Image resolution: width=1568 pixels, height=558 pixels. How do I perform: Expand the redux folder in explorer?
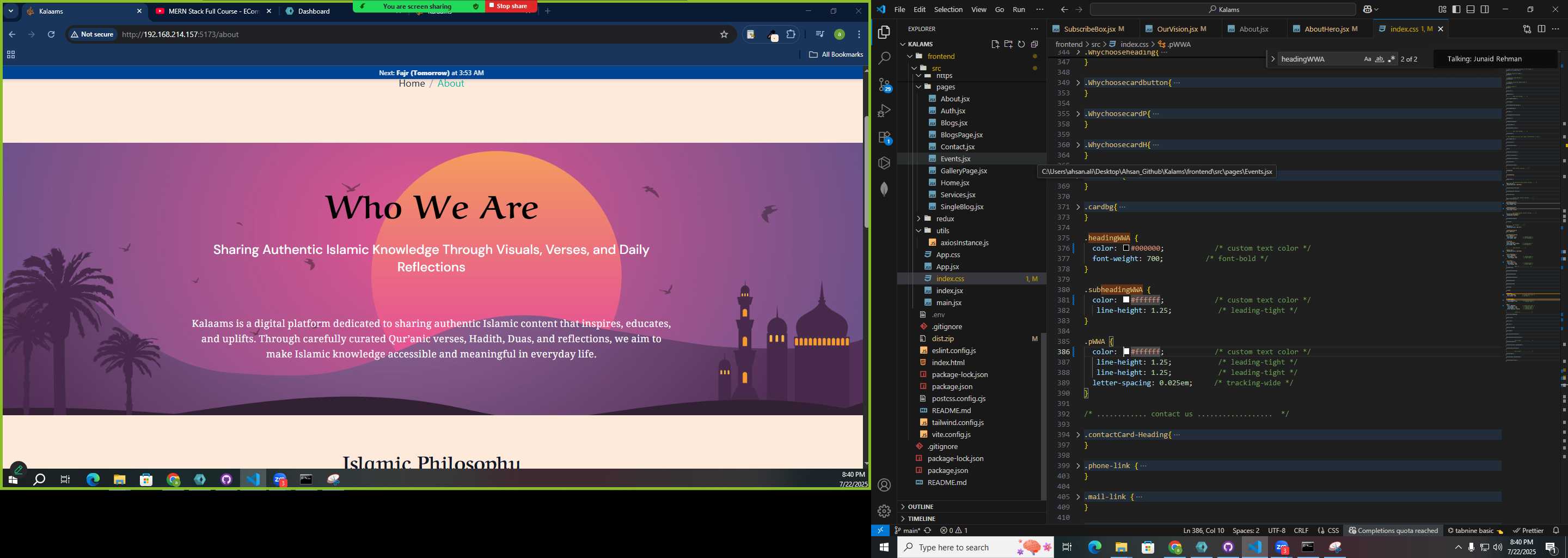(x=918, y=219)
